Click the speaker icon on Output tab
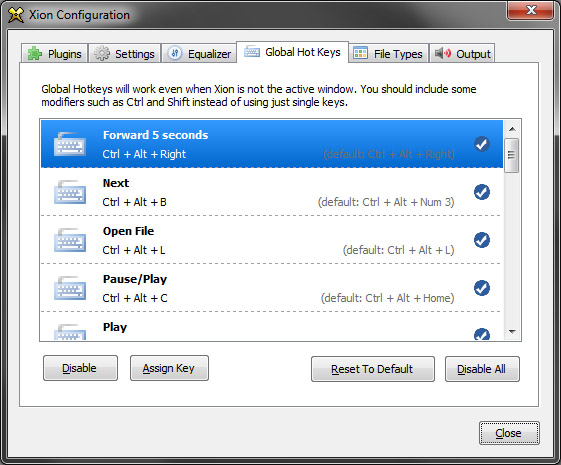The image size is (561, 465). [443, 53]
